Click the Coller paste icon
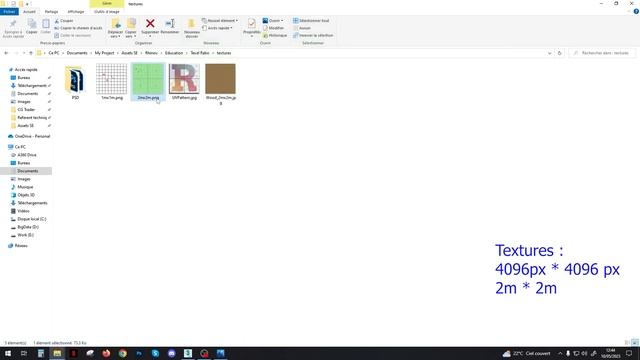640x360 pixels. pyautogui.click(x=46, y=24)
